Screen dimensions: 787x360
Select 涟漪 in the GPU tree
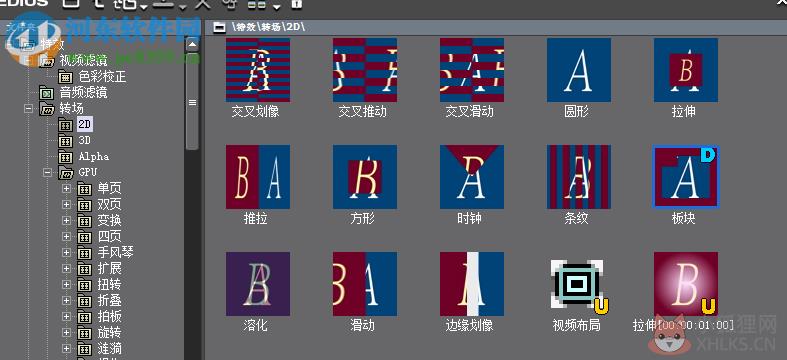pyautogui.click(x=109, y=348)
